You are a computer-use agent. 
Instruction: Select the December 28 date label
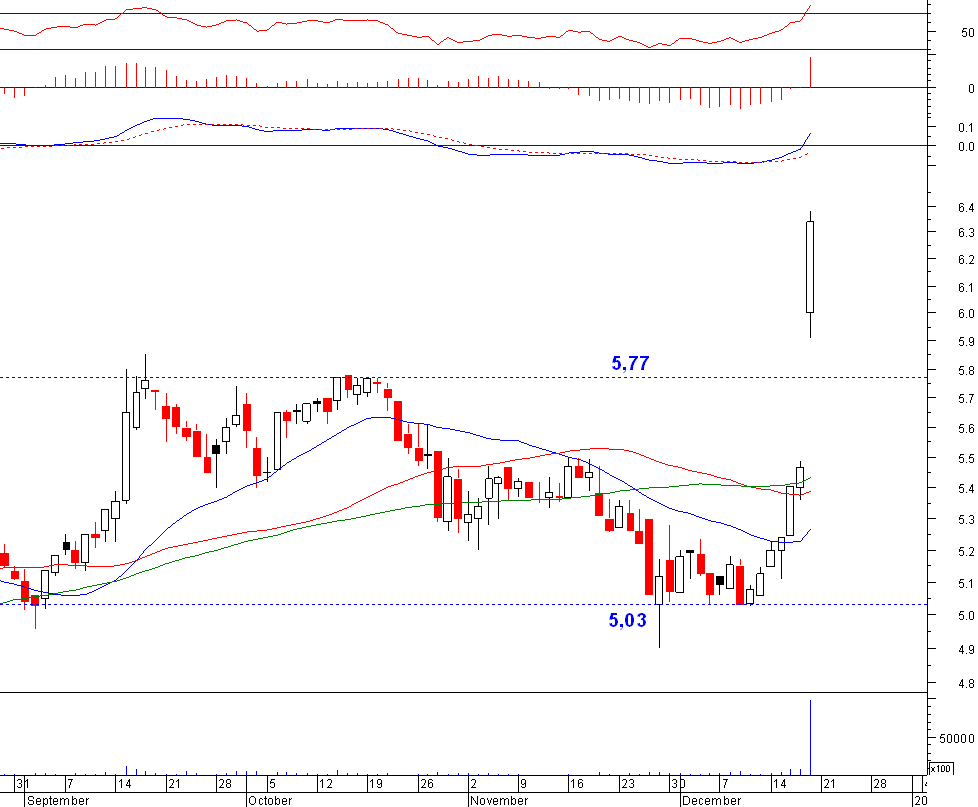coord(879,784)
